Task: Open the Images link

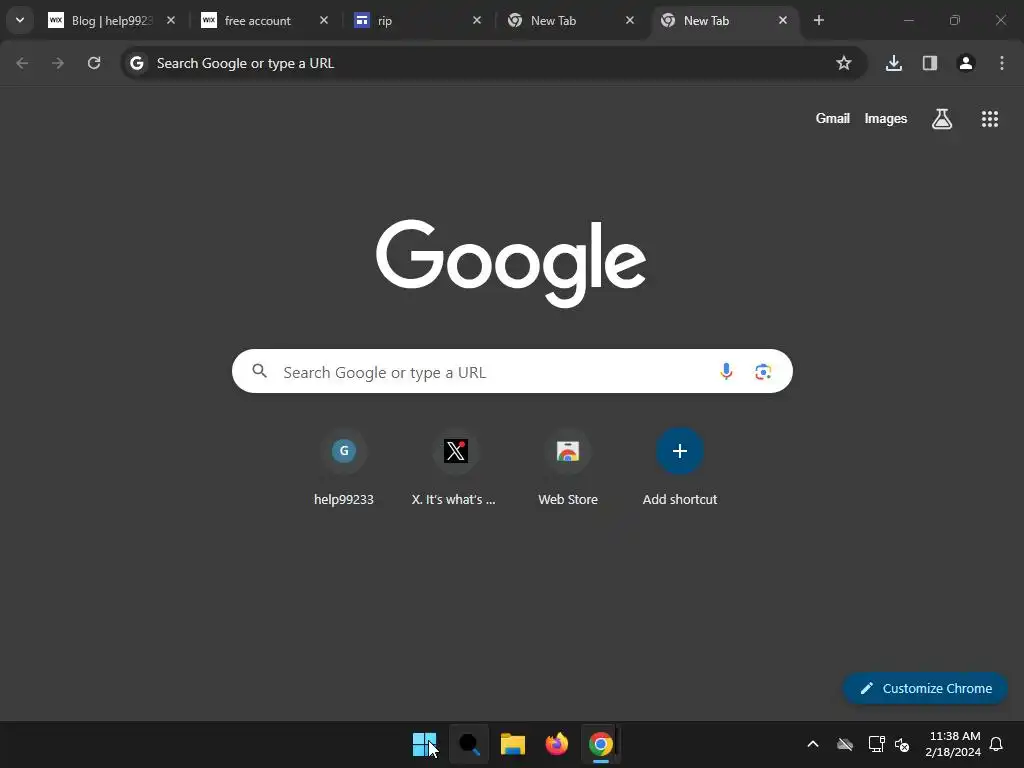Action: (x=886, y=118)
